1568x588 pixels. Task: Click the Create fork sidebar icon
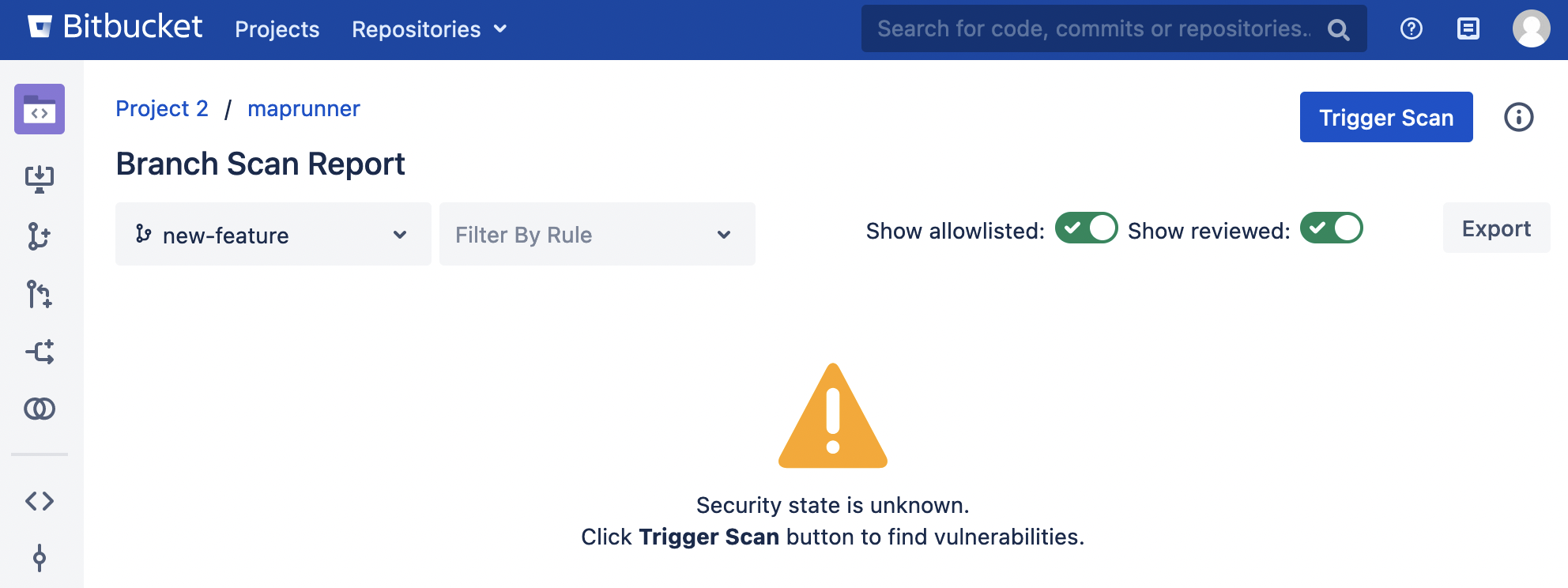pyautogui.click(x=40, y=352)
